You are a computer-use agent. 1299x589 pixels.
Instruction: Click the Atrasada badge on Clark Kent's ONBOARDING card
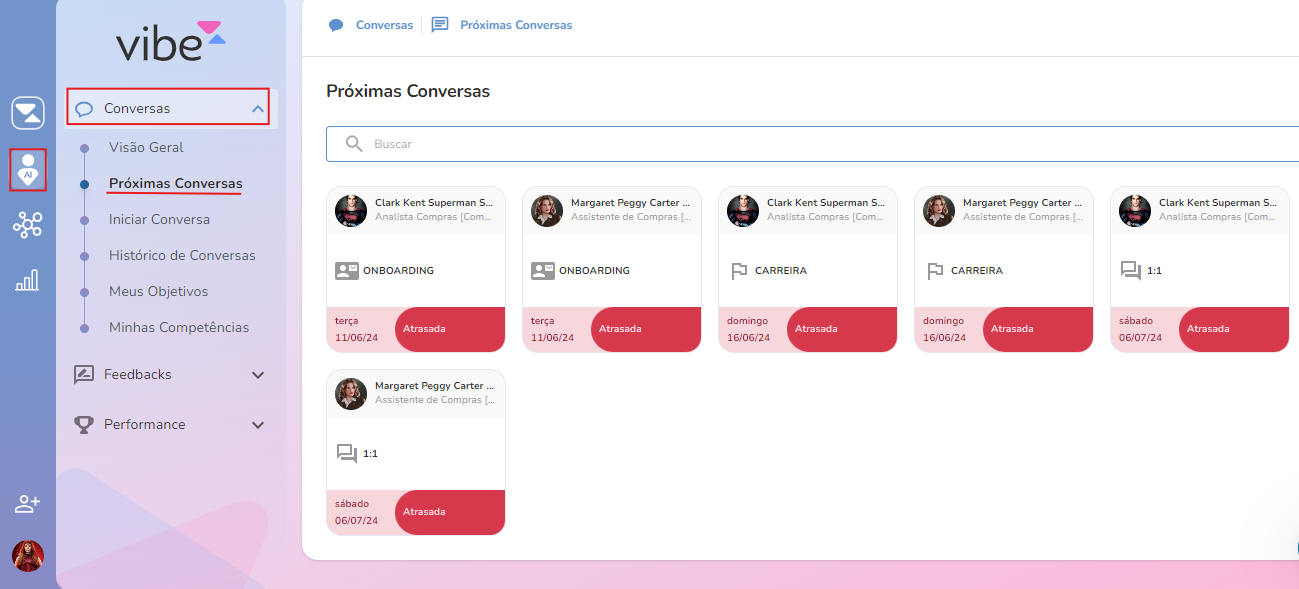tap(450, 329)
